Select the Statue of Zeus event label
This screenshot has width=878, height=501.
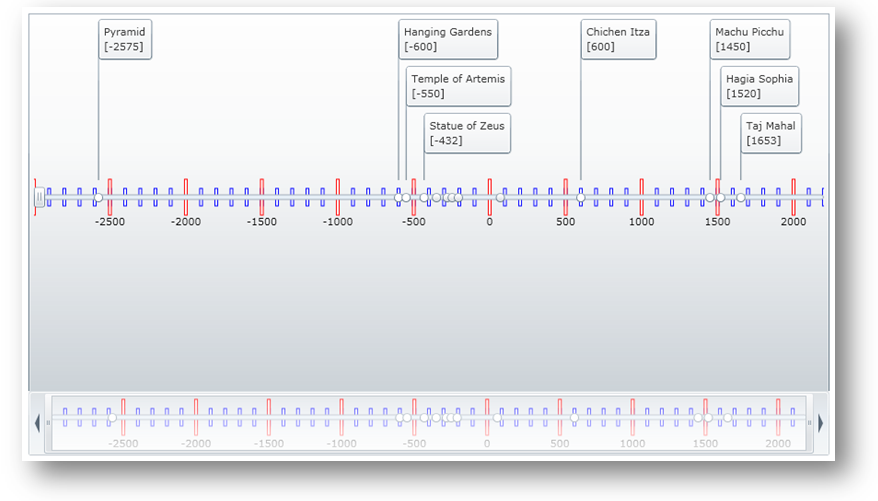point(467,133)
